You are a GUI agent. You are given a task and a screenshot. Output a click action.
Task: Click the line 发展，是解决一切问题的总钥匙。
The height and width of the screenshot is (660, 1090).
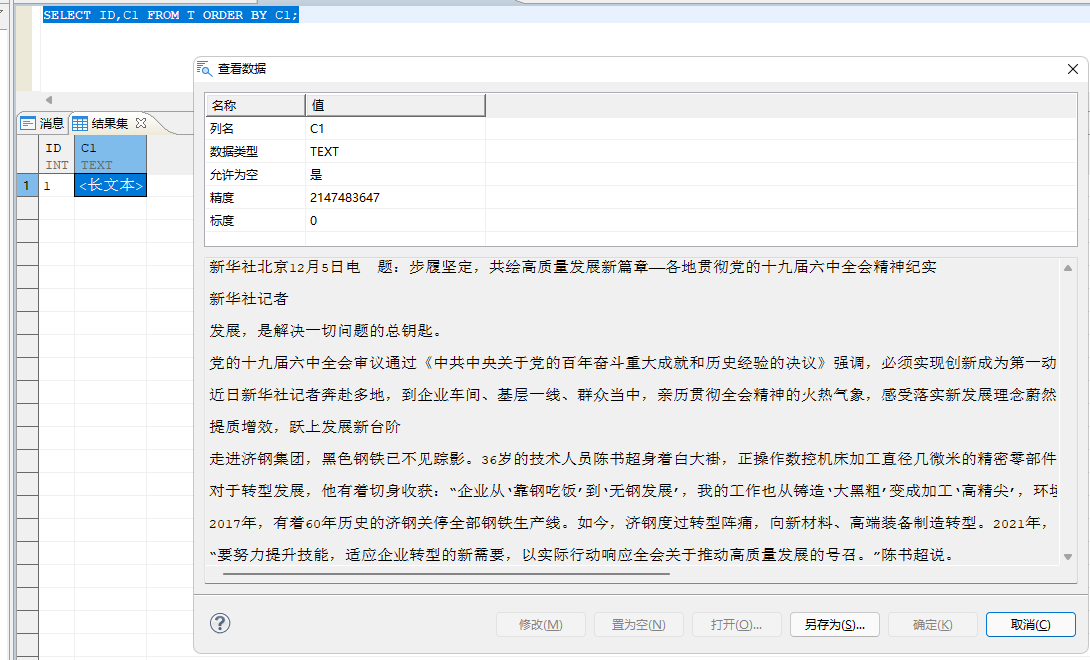(326, 331)
